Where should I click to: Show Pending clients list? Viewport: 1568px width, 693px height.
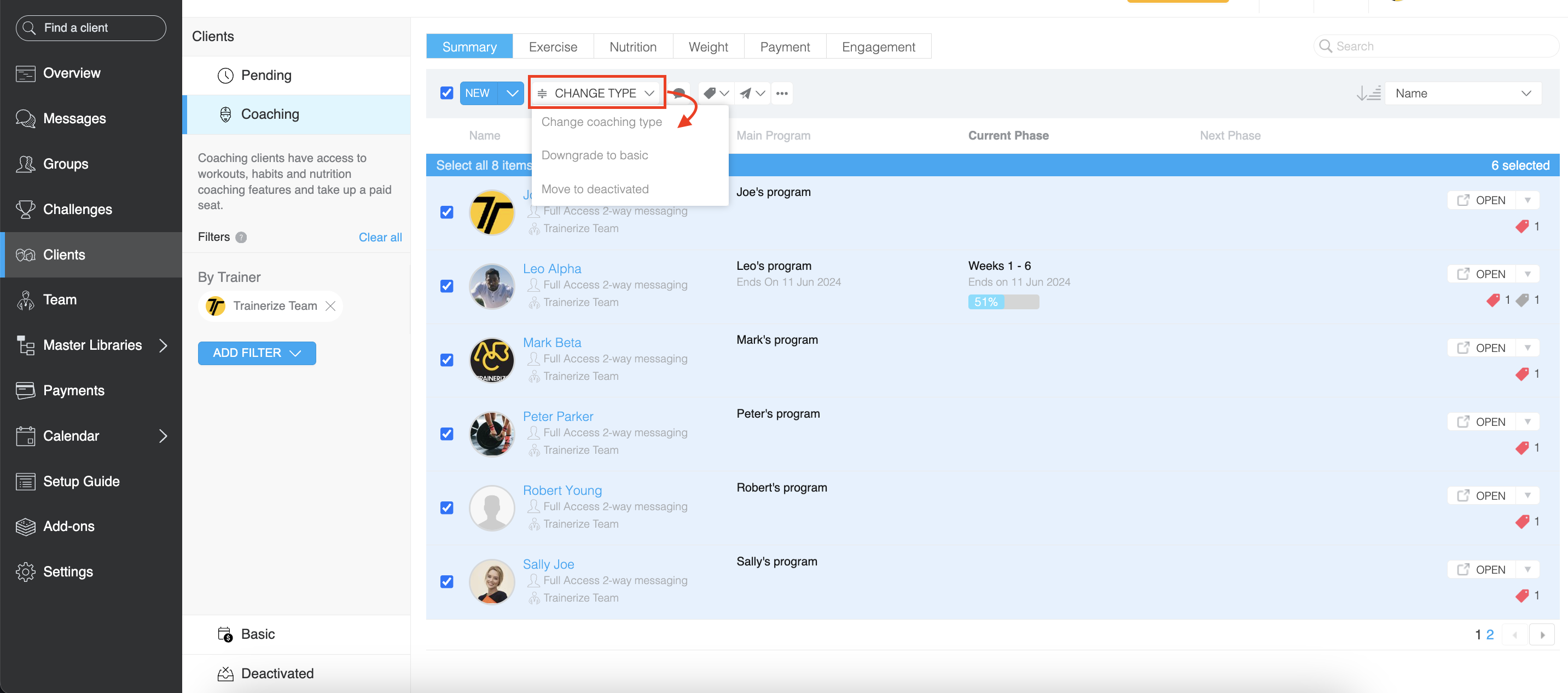pyautogui.click(x=297, y=75)
